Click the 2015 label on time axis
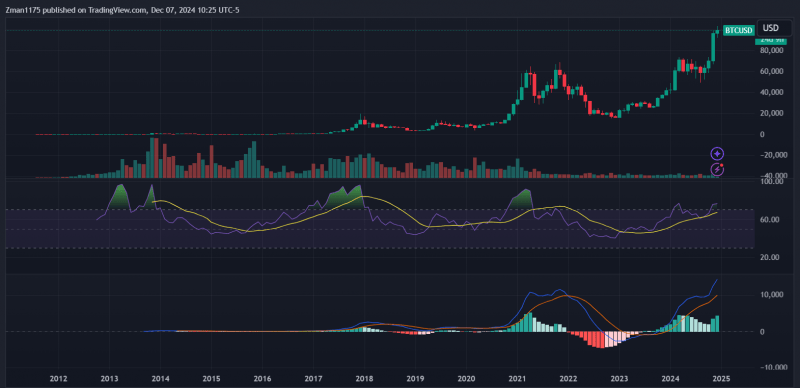 (x=211, y=378)
